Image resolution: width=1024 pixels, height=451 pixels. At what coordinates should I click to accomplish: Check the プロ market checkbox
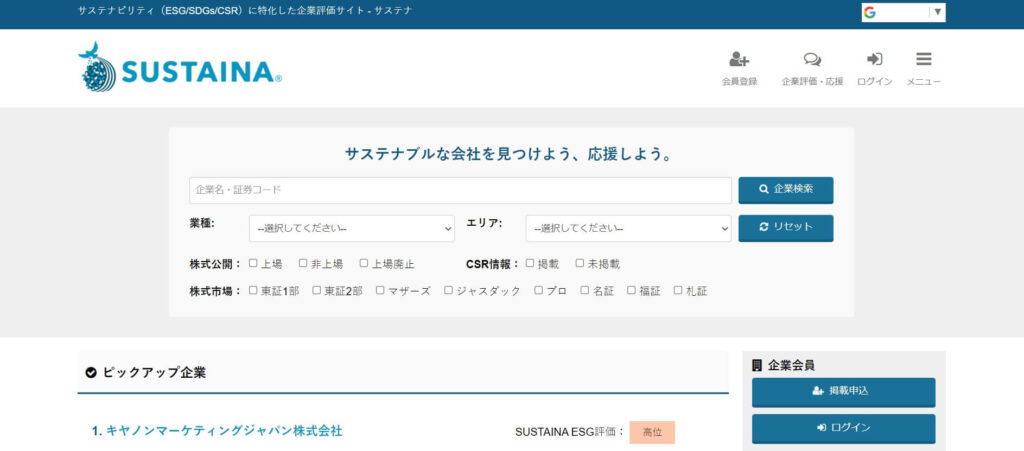tap(538, 290)
